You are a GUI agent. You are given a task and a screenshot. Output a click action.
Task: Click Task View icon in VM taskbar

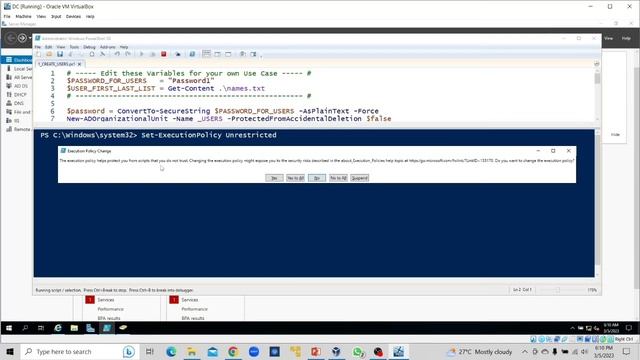click(41, 328)
